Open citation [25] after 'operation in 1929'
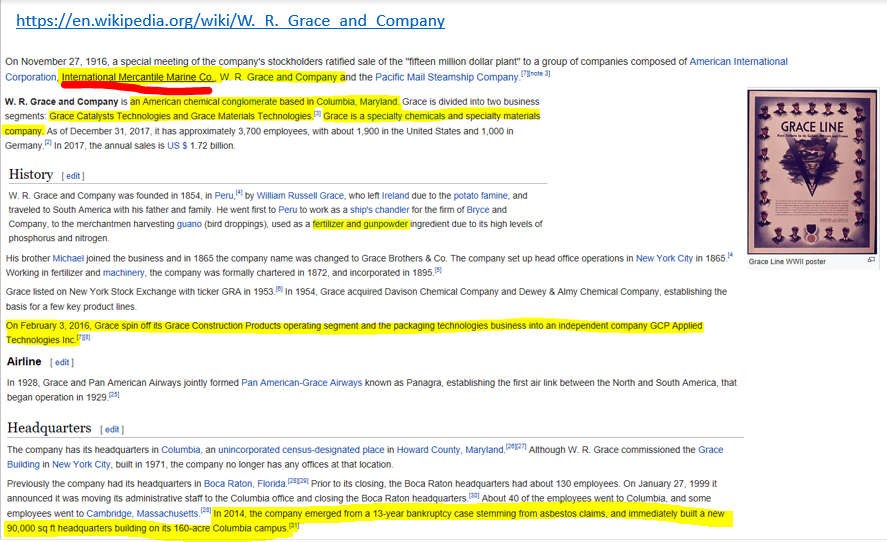The width and height of the screenshot is (887, 542). [x=114, y=394]
